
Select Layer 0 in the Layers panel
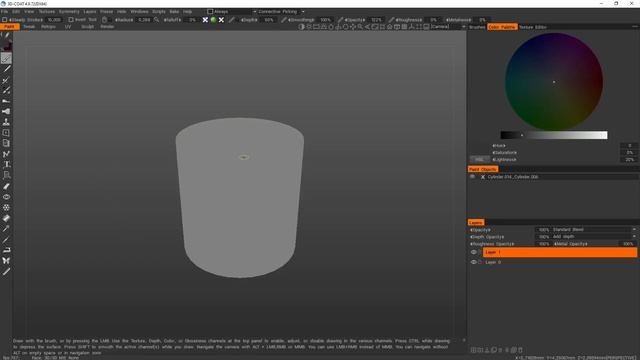pyautogui.click(x=560, y=262)
